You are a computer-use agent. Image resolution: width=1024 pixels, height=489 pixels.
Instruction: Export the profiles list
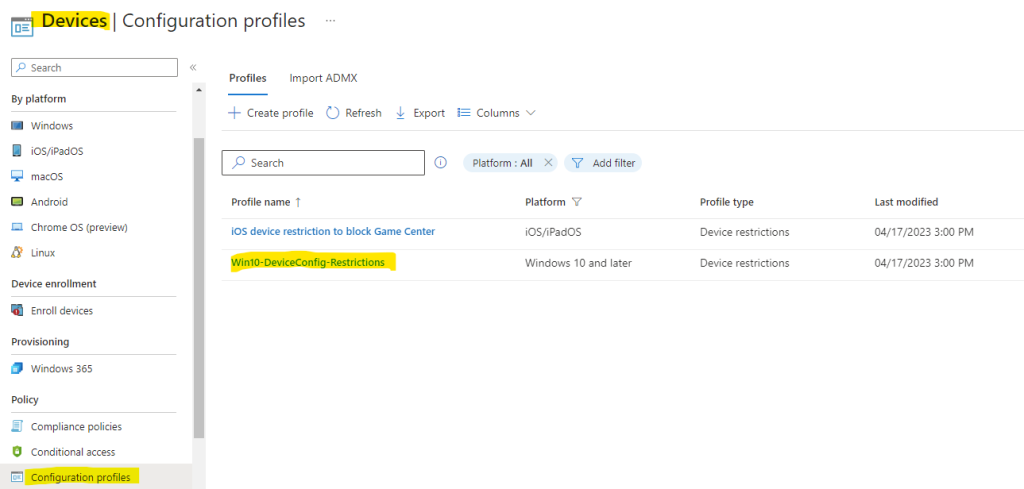click(420, 113)
